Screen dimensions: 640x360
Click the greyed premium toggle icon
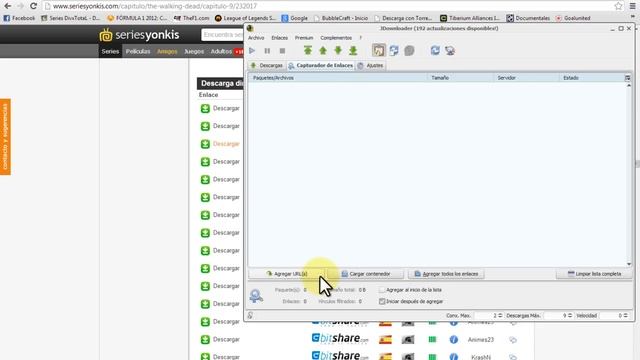pyautogui.click(x=409, y=50)
